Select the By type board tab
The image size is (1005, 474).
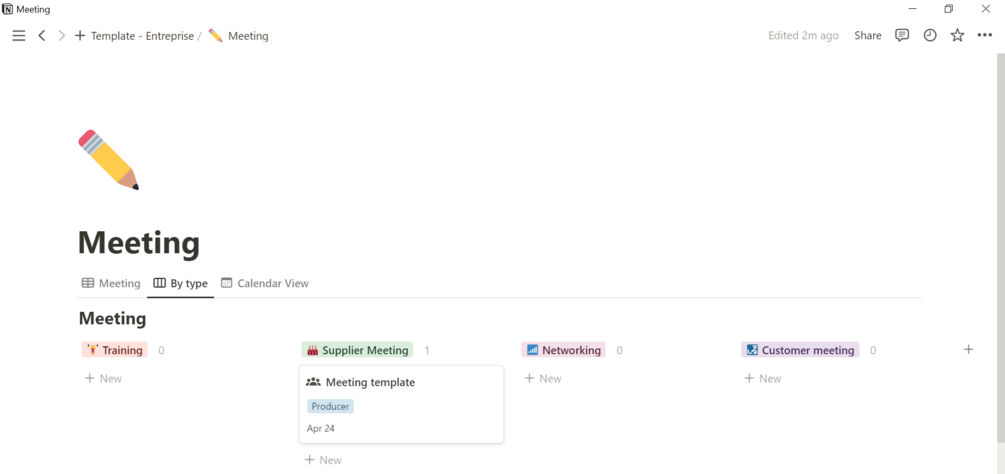coord(181,284)
